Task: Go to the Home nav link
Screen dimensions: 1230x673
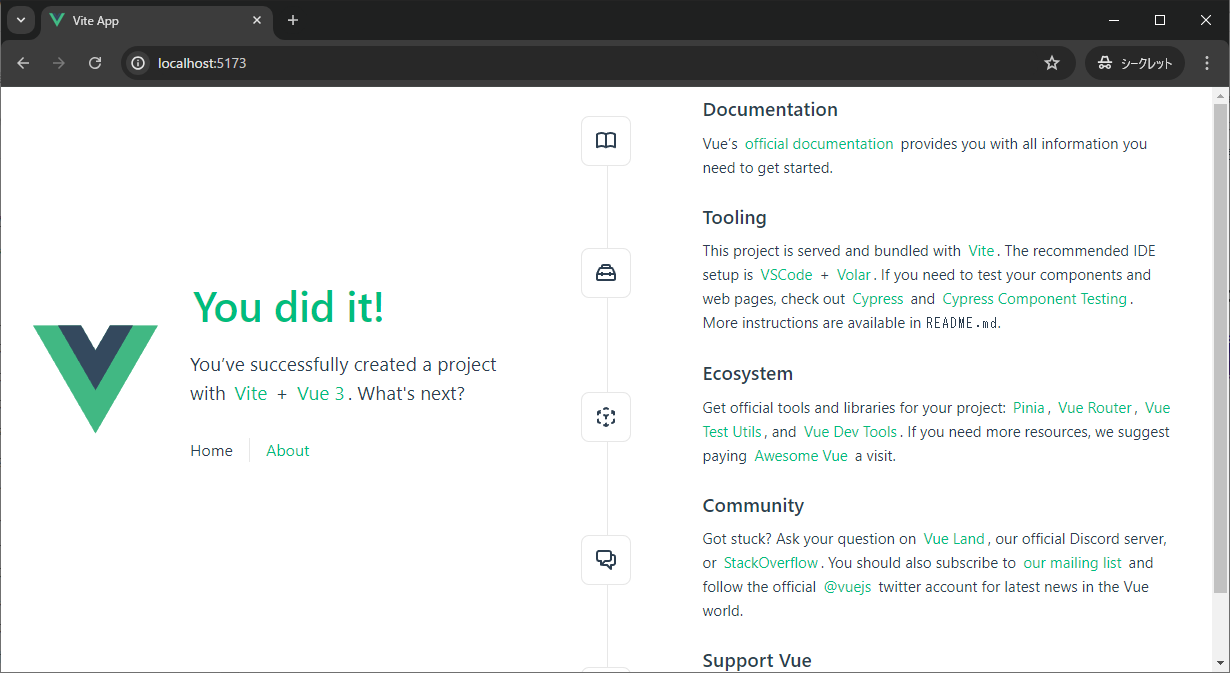Action: (211, 451)
